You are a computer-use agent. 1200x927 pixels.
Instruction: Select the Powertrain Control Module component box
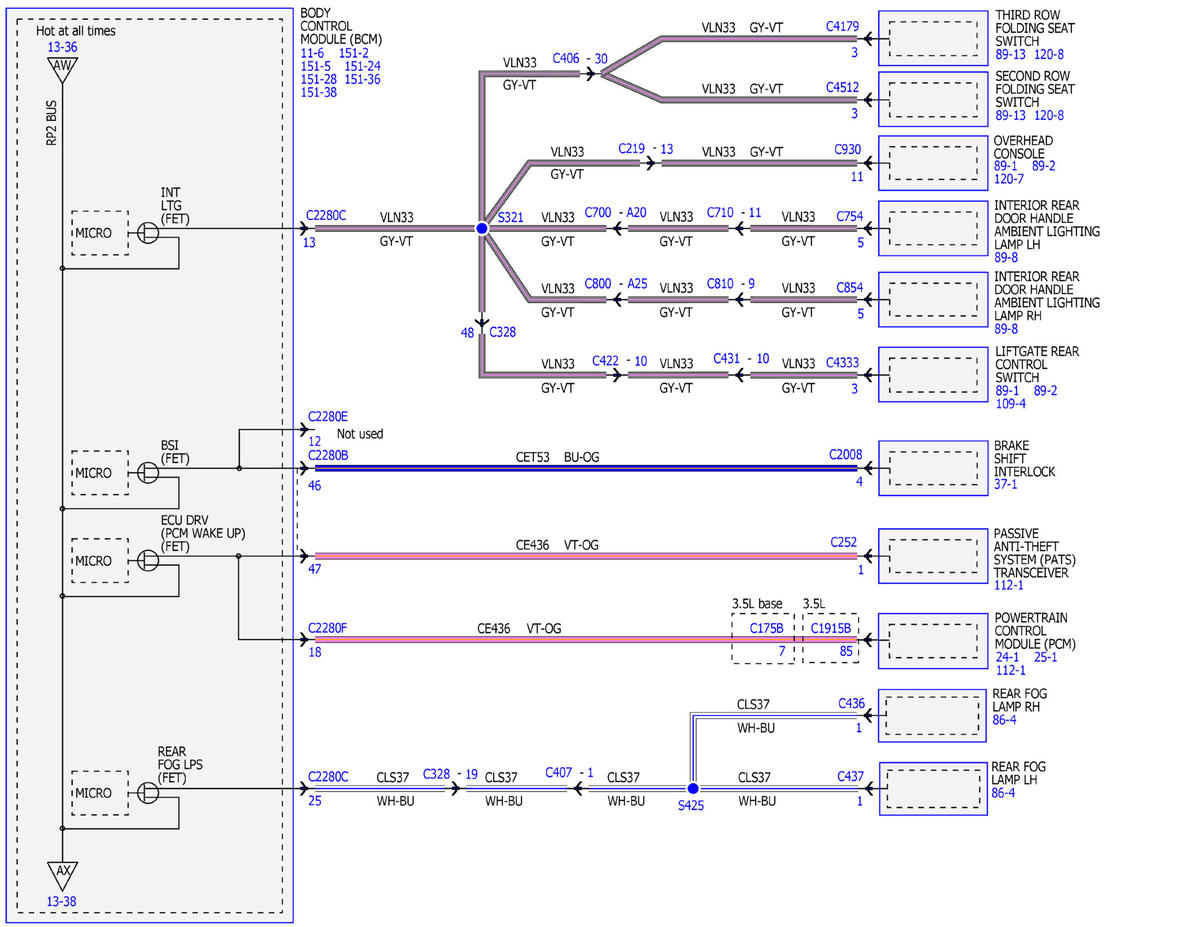933,640
